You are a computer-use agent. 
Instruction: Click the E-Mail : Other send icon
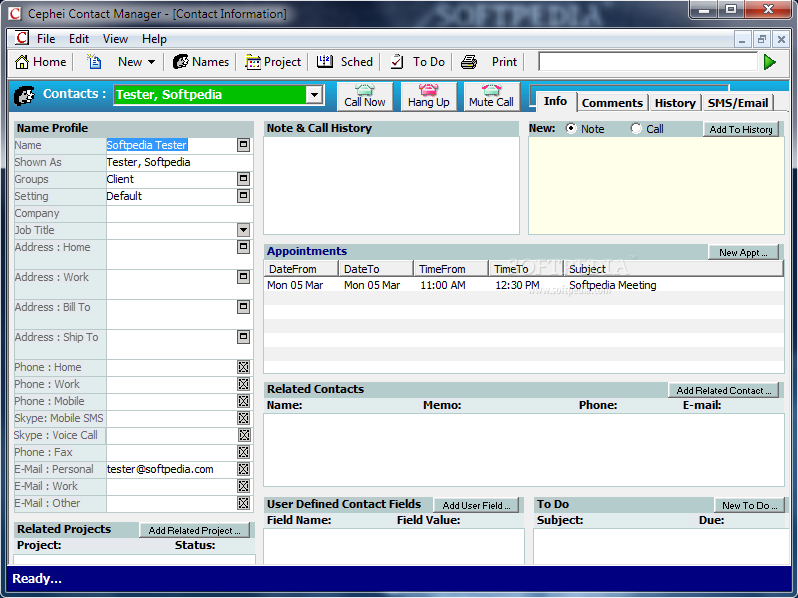point(244,503)
